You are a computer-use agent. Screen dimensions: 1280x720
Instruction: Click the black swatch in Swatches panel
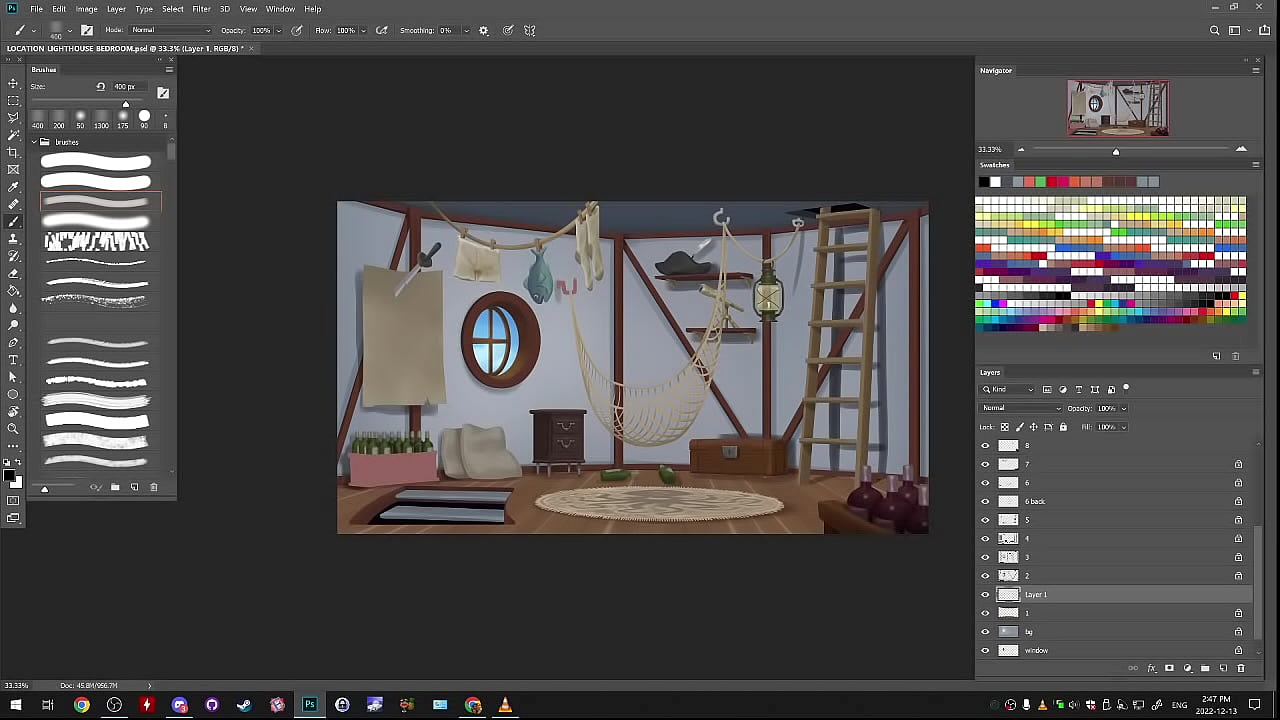pos(984,182)
